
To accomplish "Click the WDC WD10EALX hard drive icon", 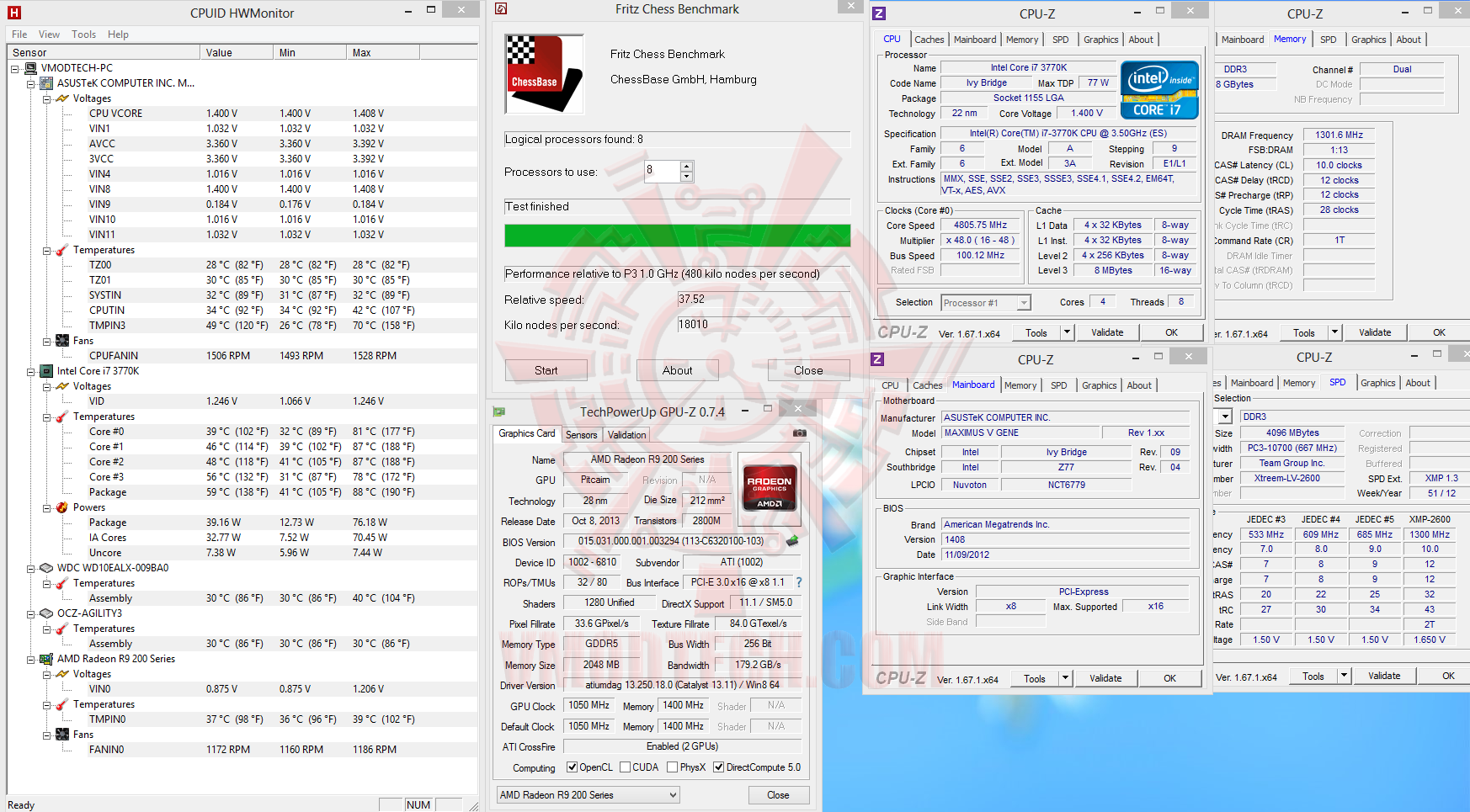I will pyautogui.click(x=47, y=568).
